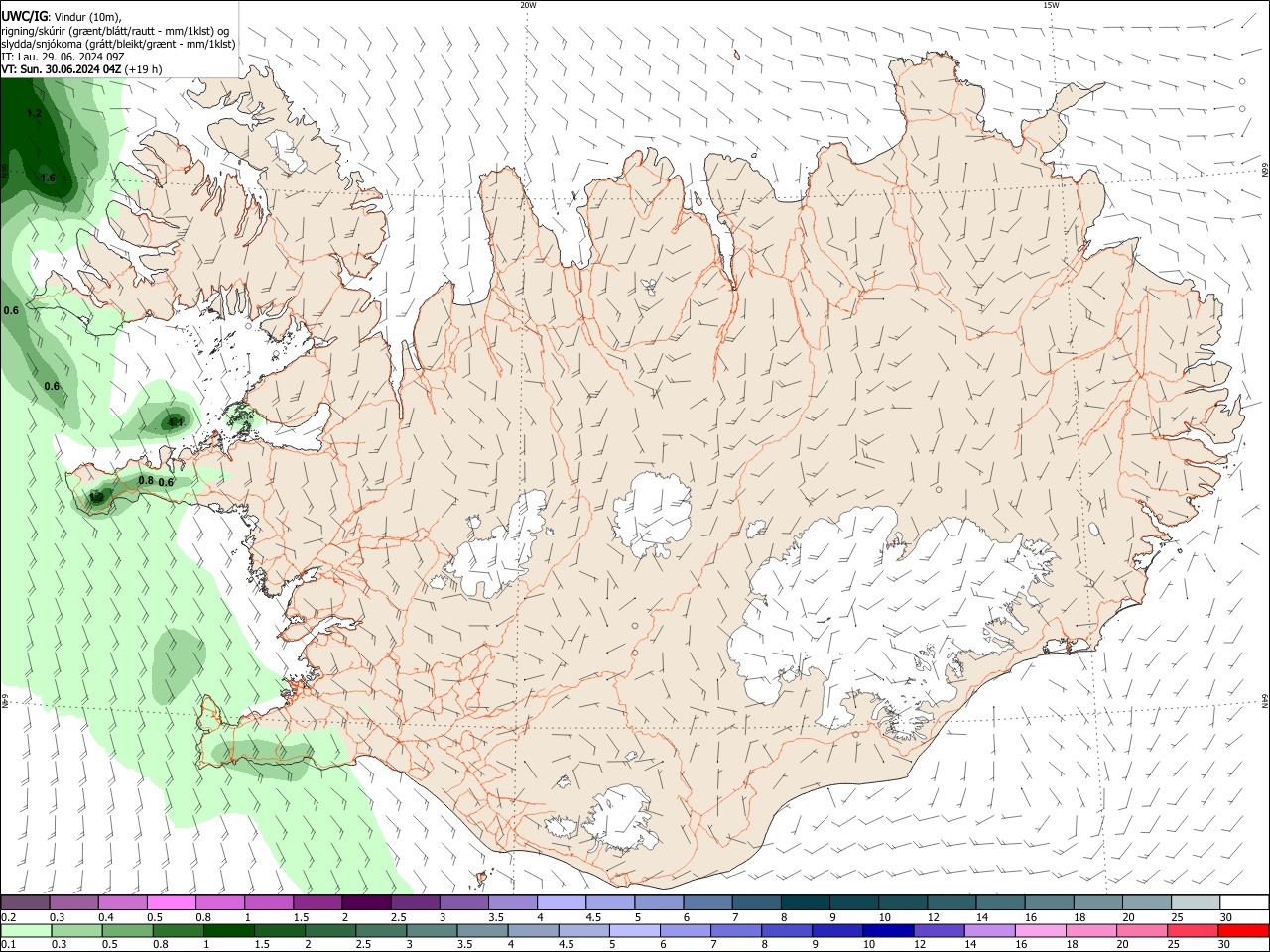Click the '1.6' precipitation value on the map

[x=48, y=178]
